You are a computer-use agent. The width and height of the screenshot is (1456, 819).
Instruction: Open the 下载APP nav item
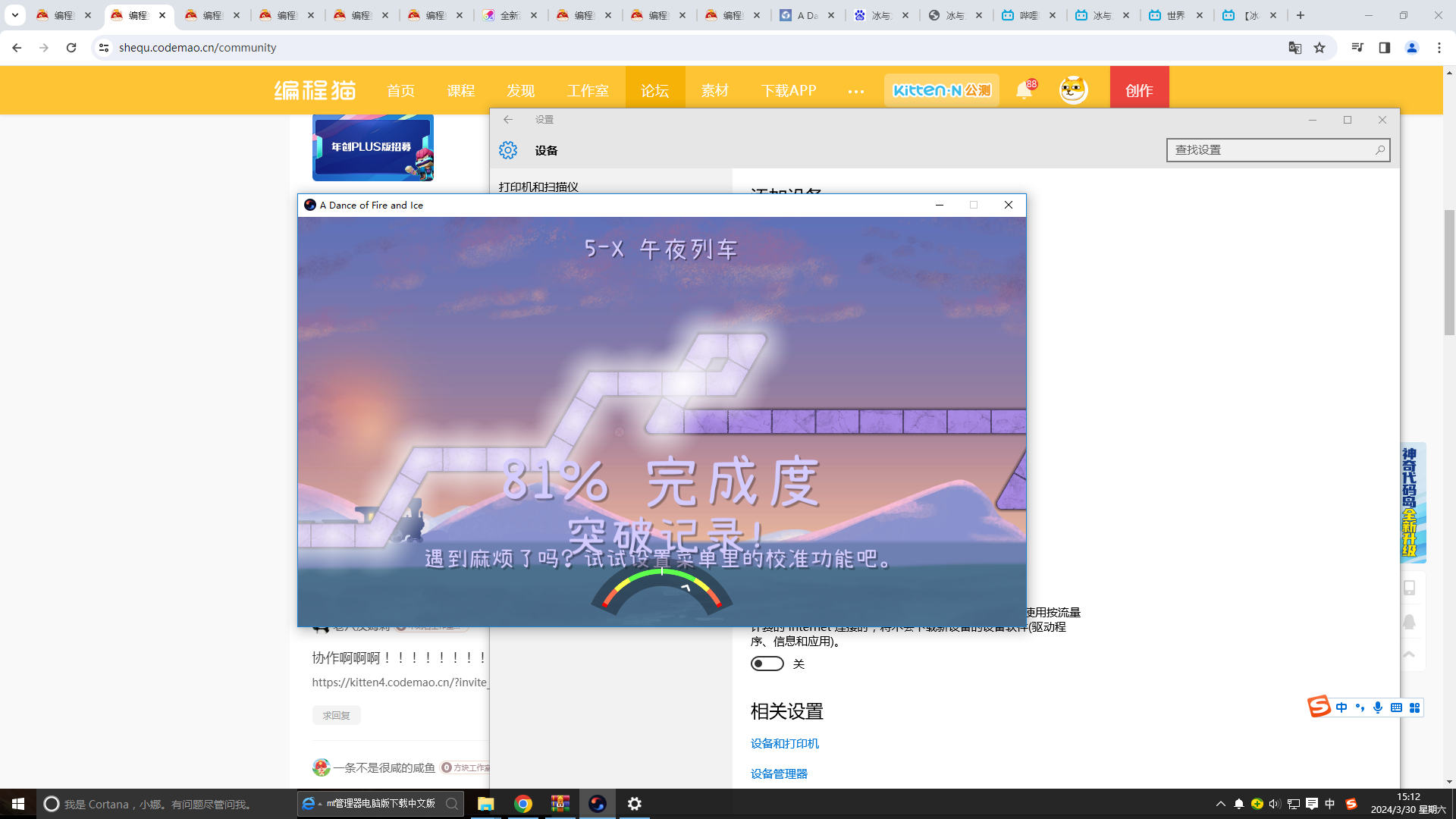789,90
